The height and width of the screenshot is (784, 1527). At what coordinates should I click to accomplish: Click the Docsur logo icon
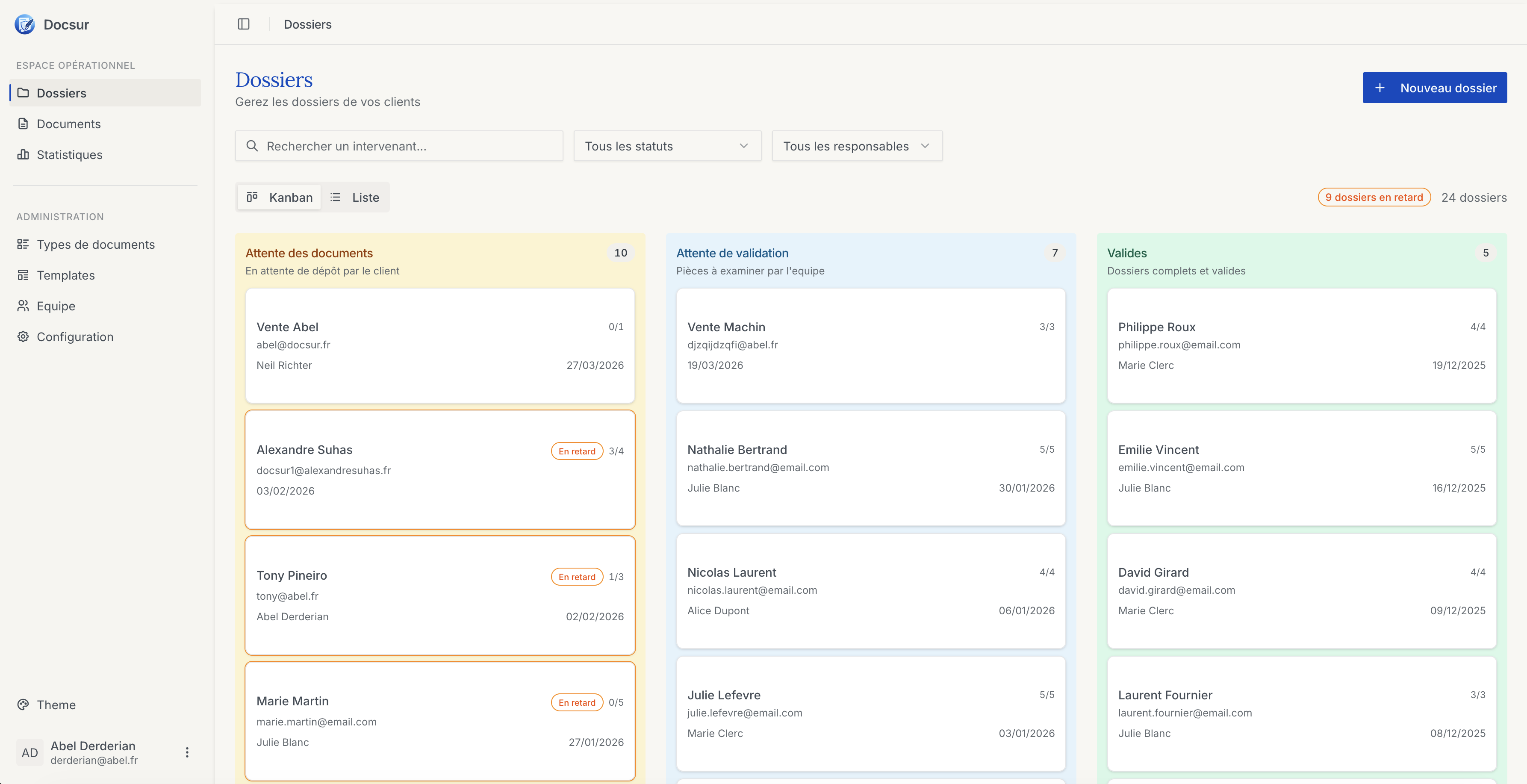coord(24,24)
